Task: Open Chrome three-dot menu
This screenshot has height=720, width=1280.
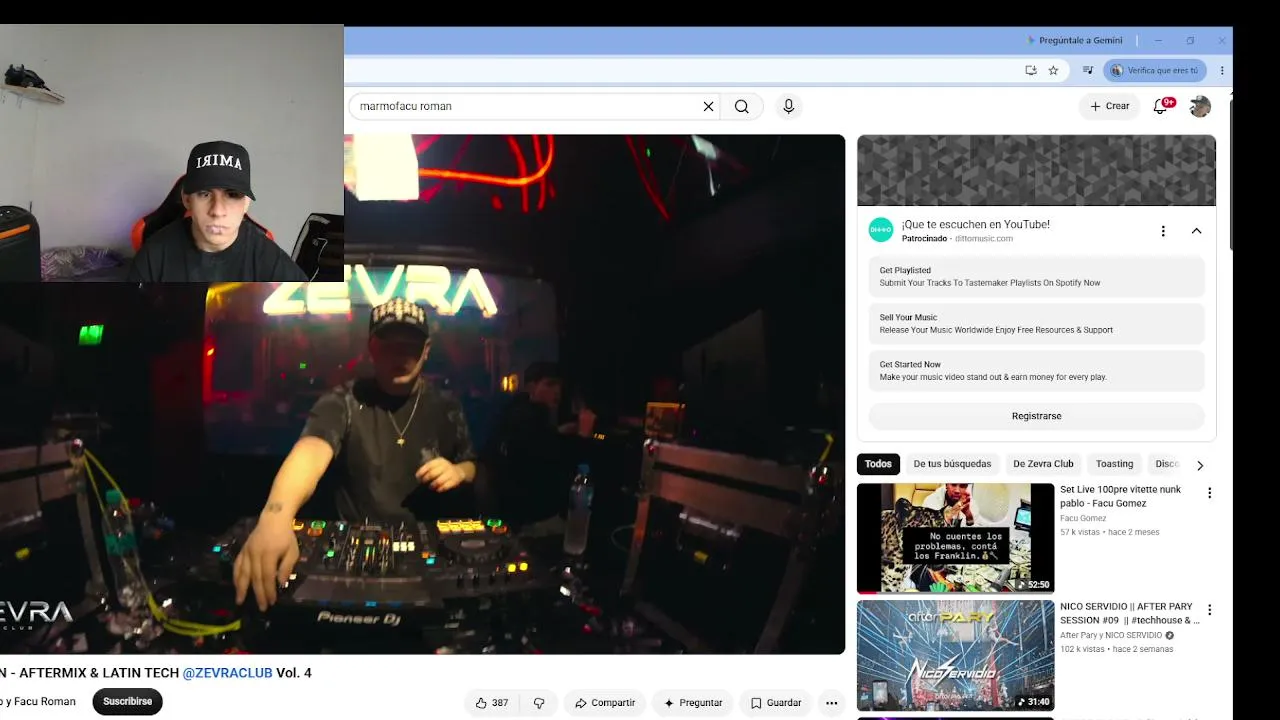Action: click(1222, 70)
